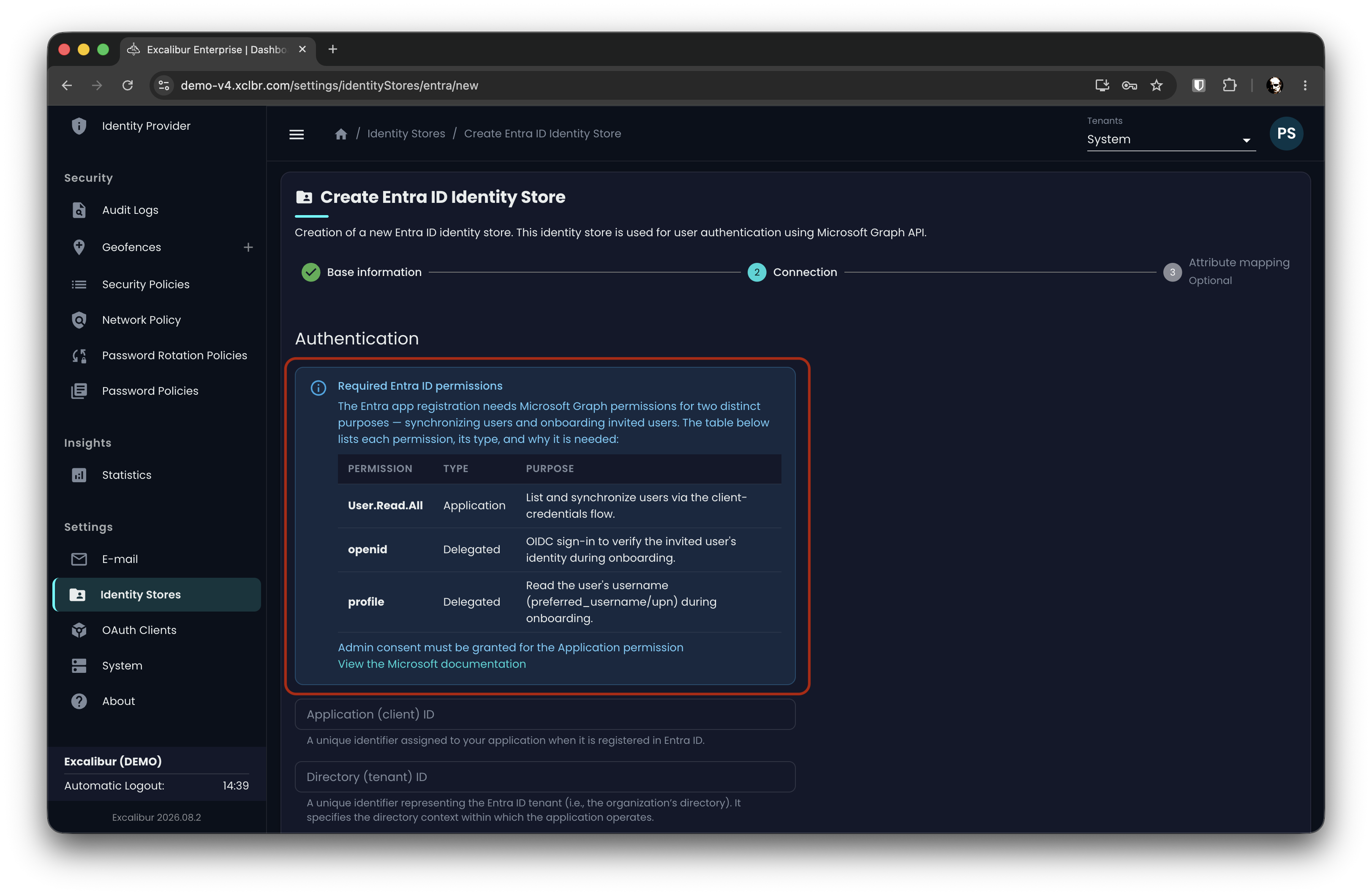Viewport: 1372px width, 896px height.
Task: Click the About question mark icon
Action: 79,701
